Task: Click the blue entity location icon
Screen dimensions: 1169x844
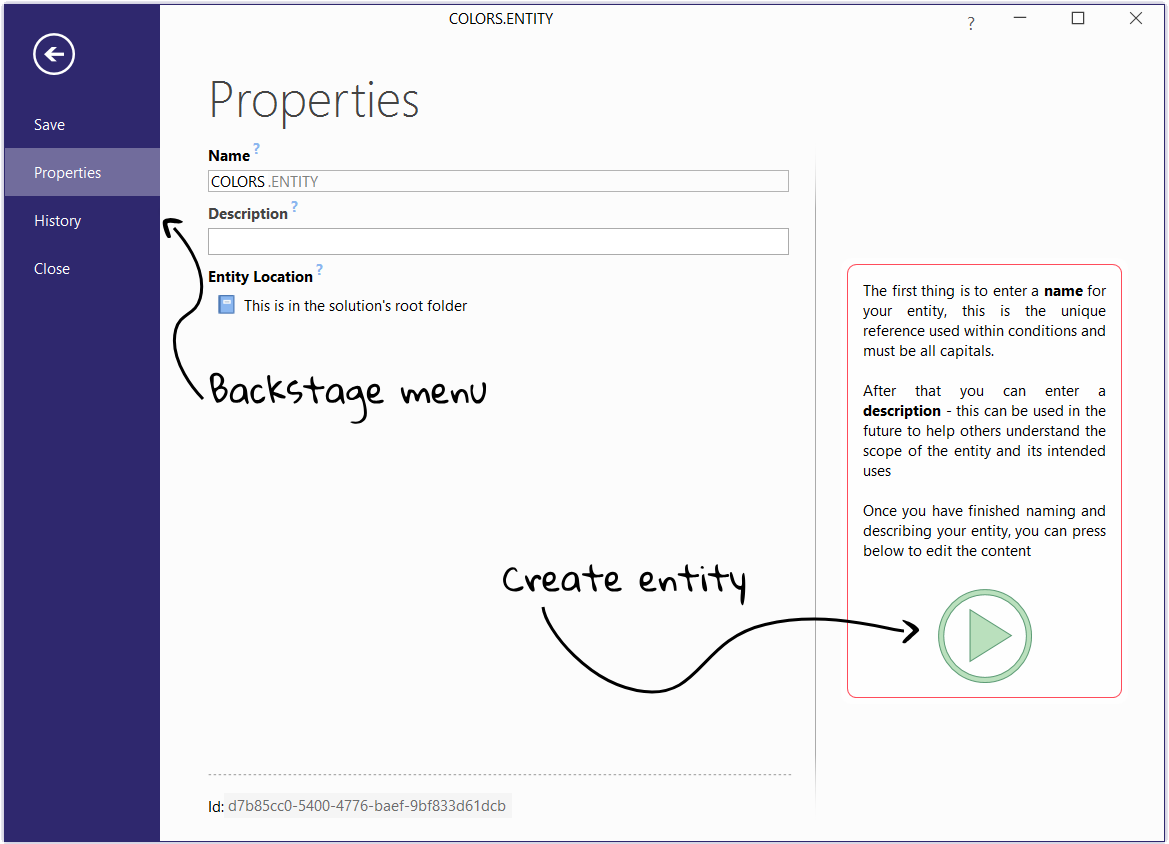Action: pyautogui.click(x=226, y=305)
